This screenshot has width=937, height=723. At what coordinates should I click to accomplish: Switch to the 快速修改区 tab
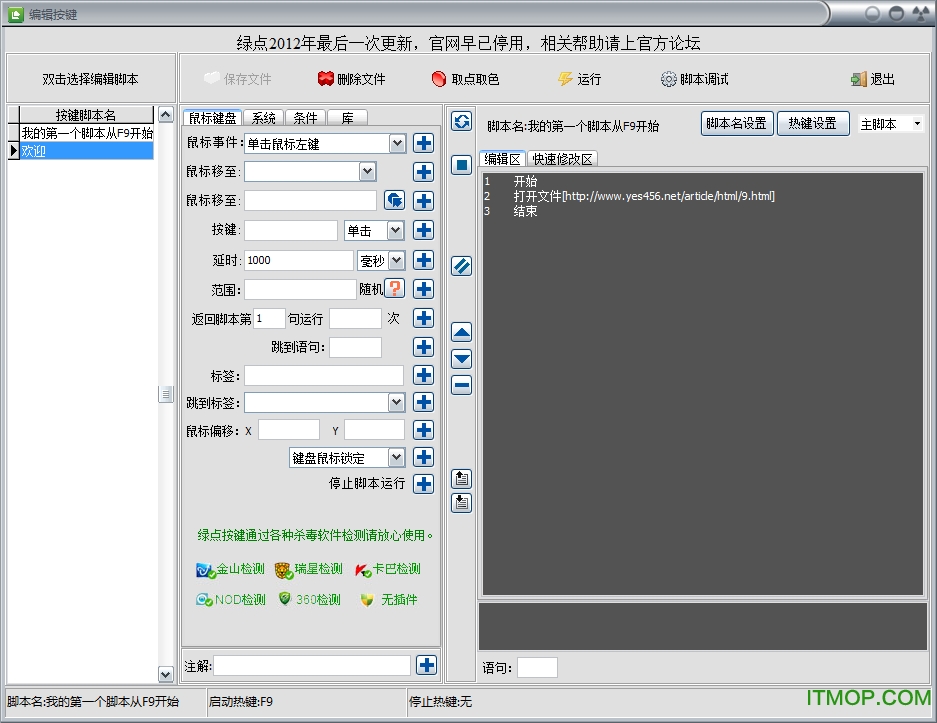click(x=562, y=158)
